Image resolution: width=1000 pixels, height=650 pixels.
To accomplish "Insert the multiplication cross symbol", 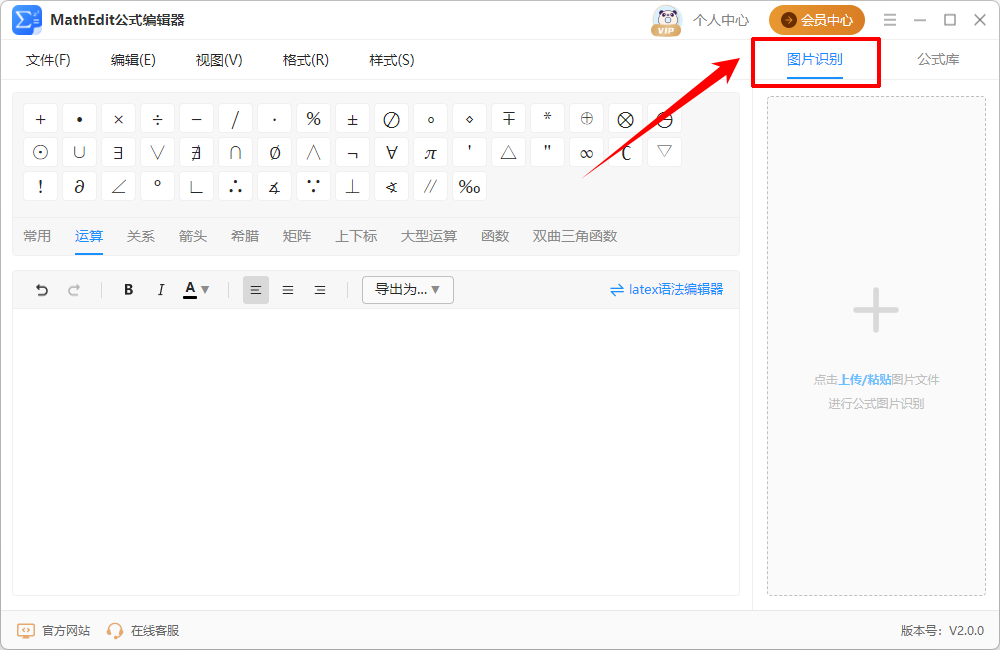I will [118, 119].
